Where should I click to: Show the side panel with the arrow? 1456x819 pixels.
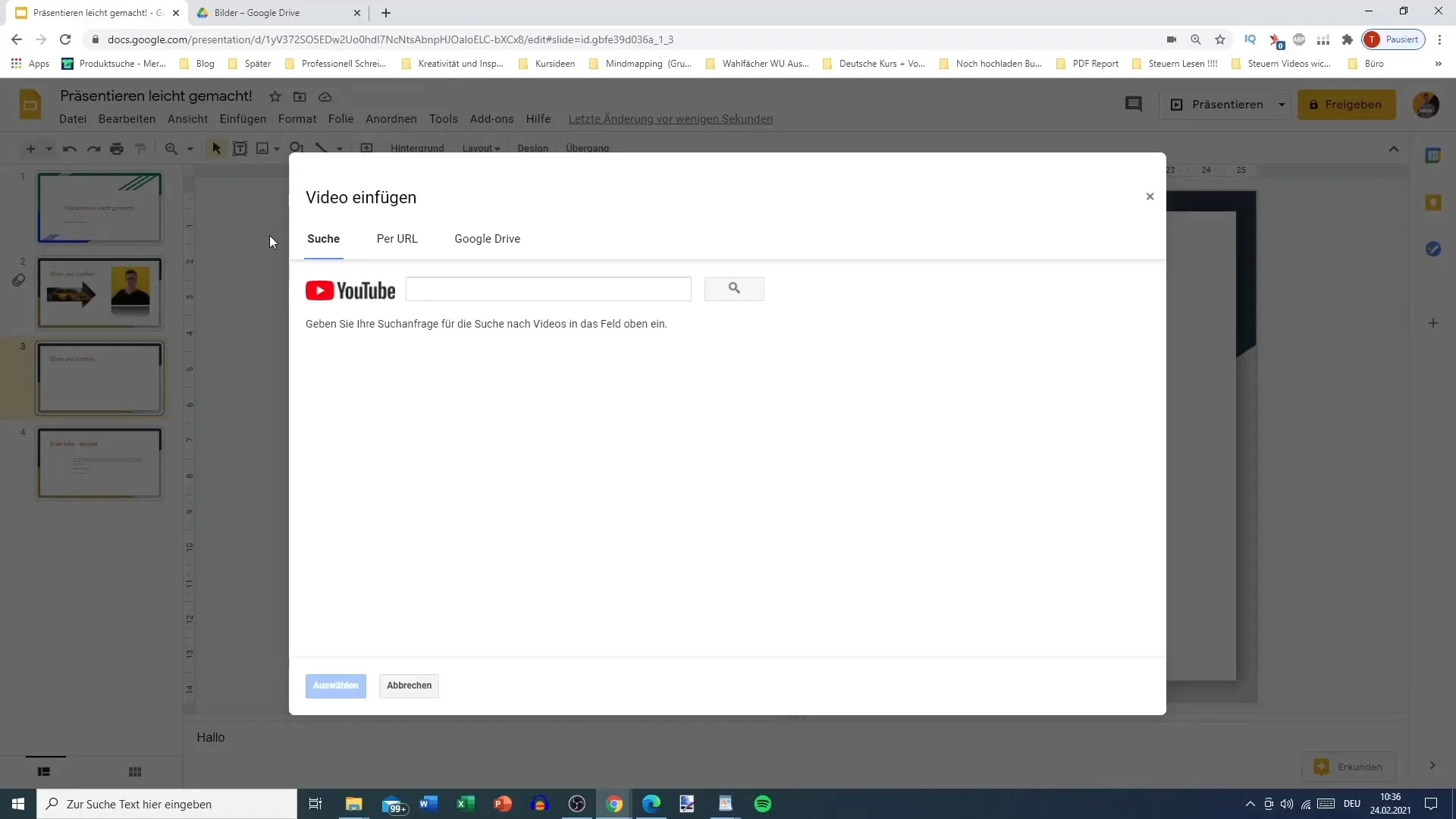[x=1432, y=766]
